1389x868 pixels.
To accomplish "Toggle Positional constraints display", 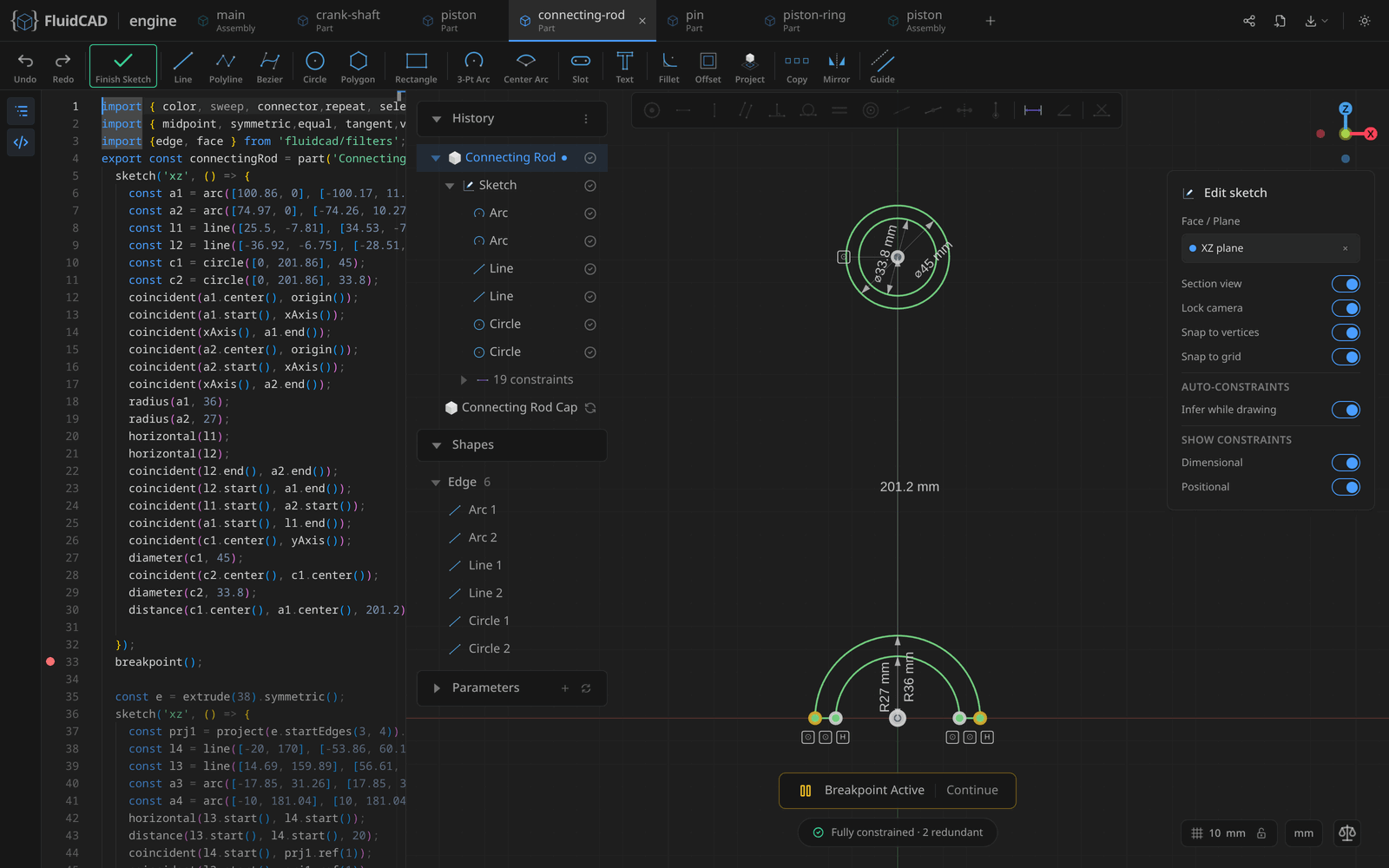I will 1346,487.
